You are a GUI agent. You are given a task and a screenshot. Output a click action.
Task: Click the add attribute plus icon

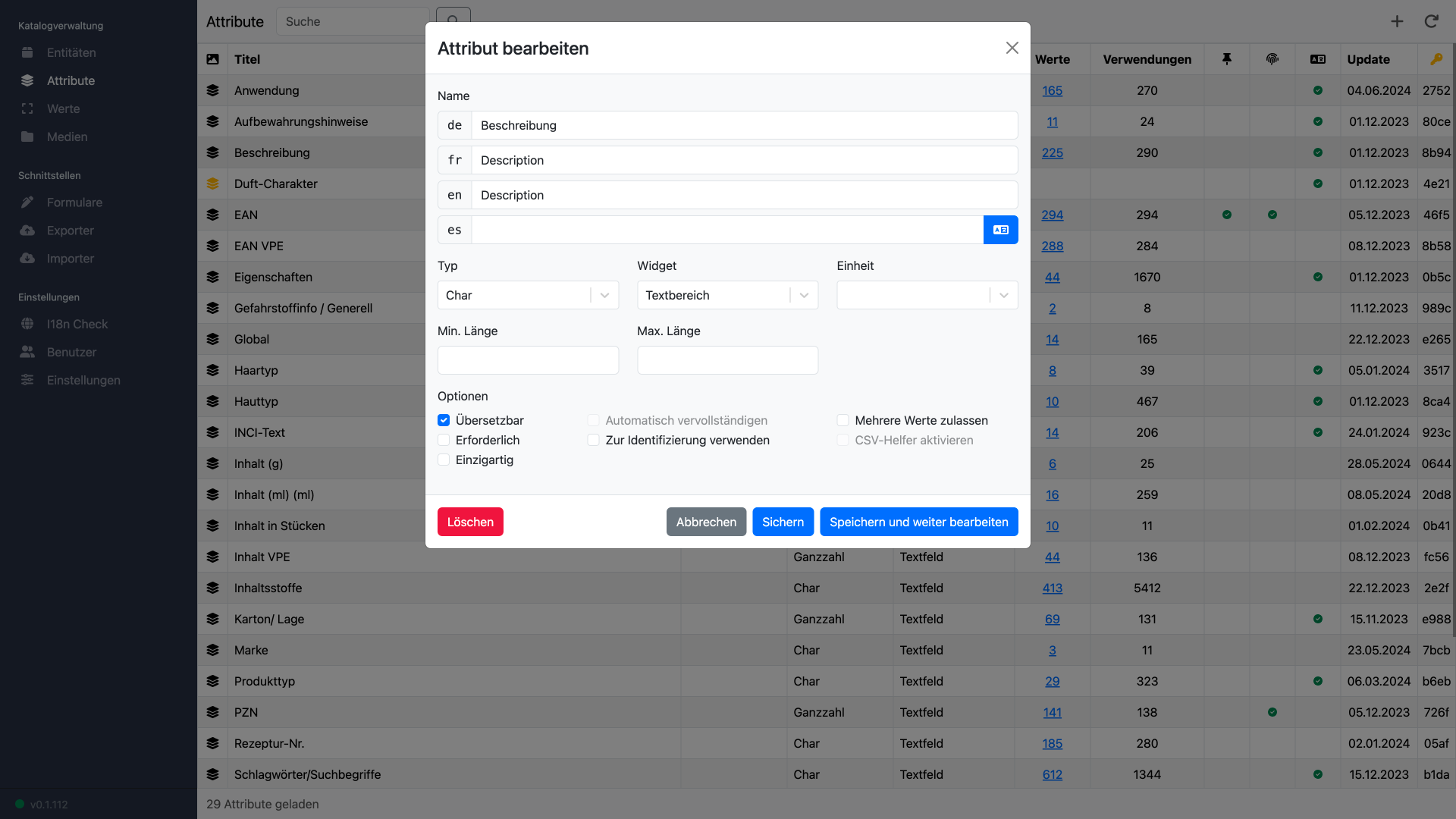pos(1397,21)
